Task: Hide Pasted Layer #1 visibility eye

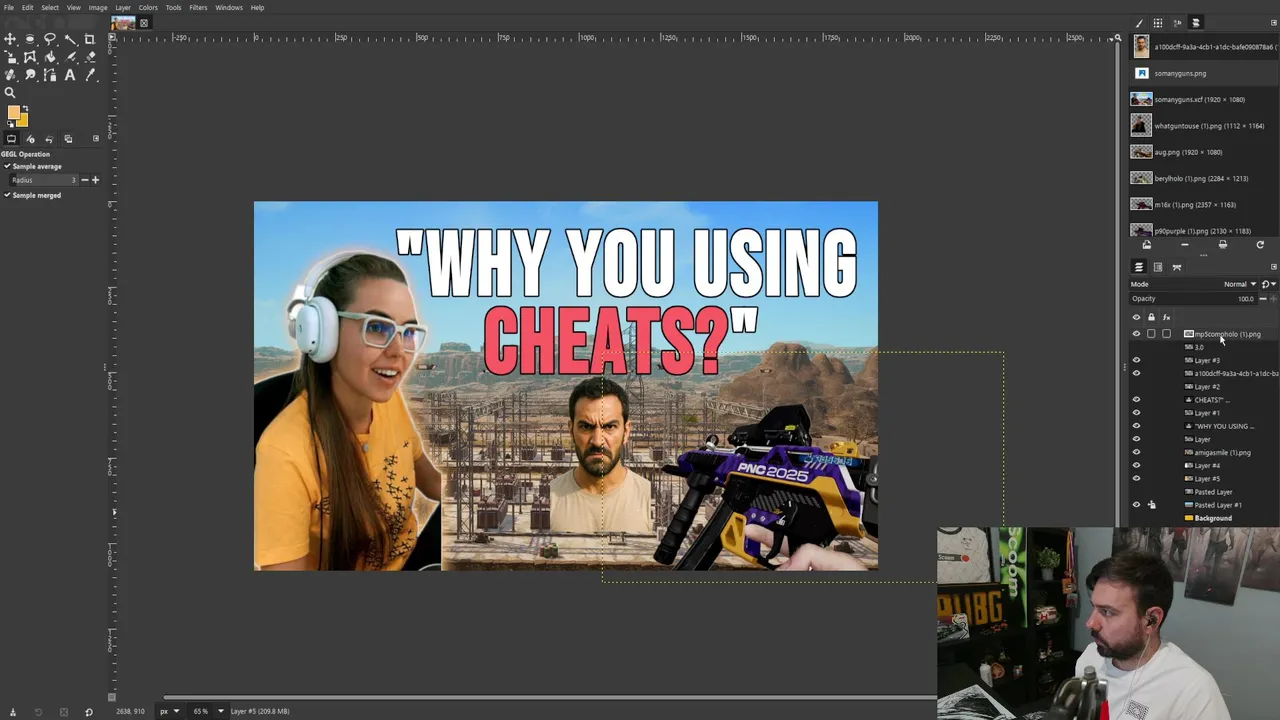Action: (x=1136, y=505)
